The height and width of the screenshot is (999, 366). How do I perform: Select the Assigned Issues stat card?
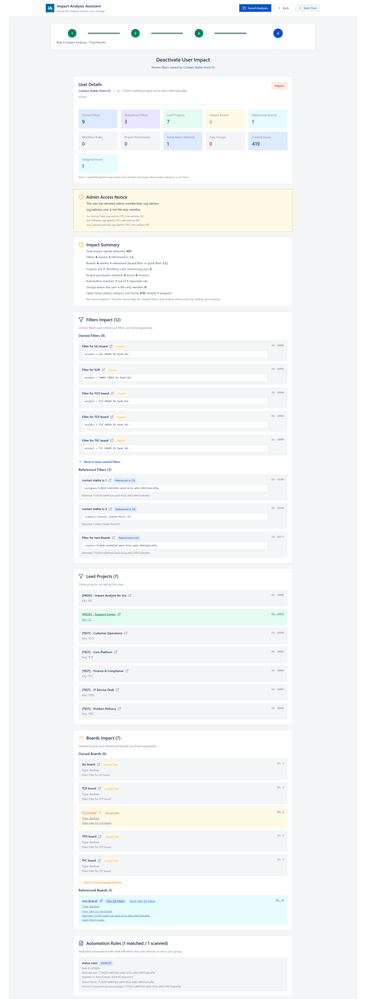[x=98, y=164]
